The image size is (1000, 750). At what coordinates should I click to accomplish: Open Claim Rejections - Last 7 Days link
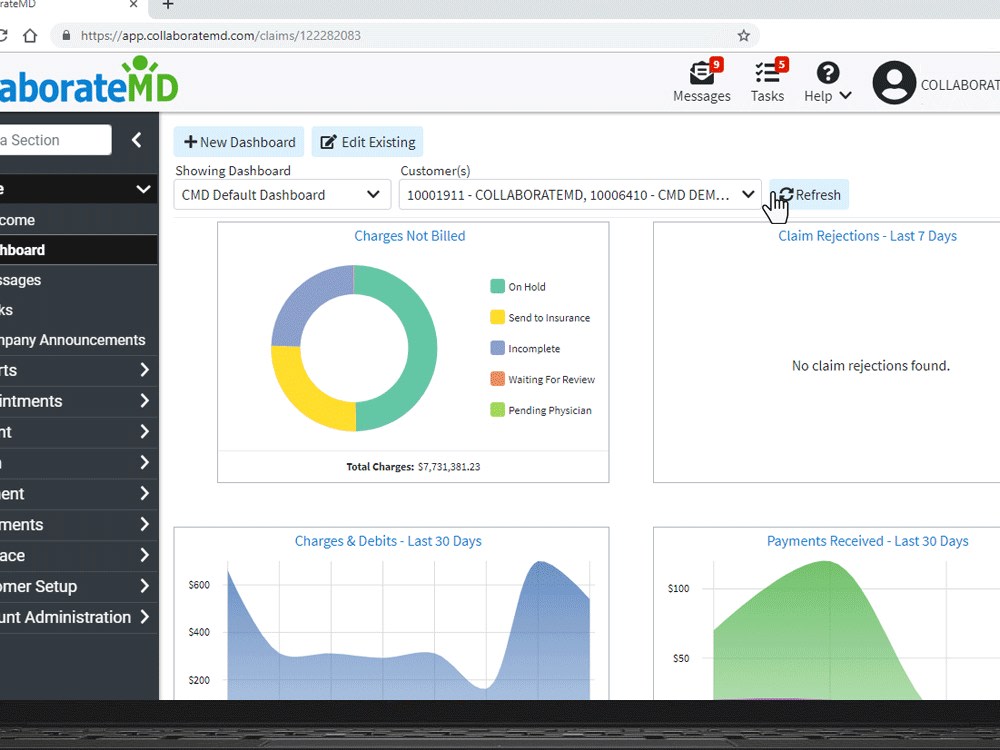867,236
